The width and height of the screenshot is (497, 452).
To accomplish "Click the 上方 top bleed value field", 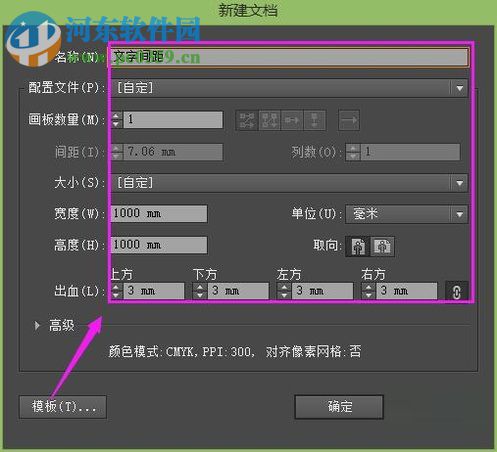I will pyautogui.click(x=154, y=291).
